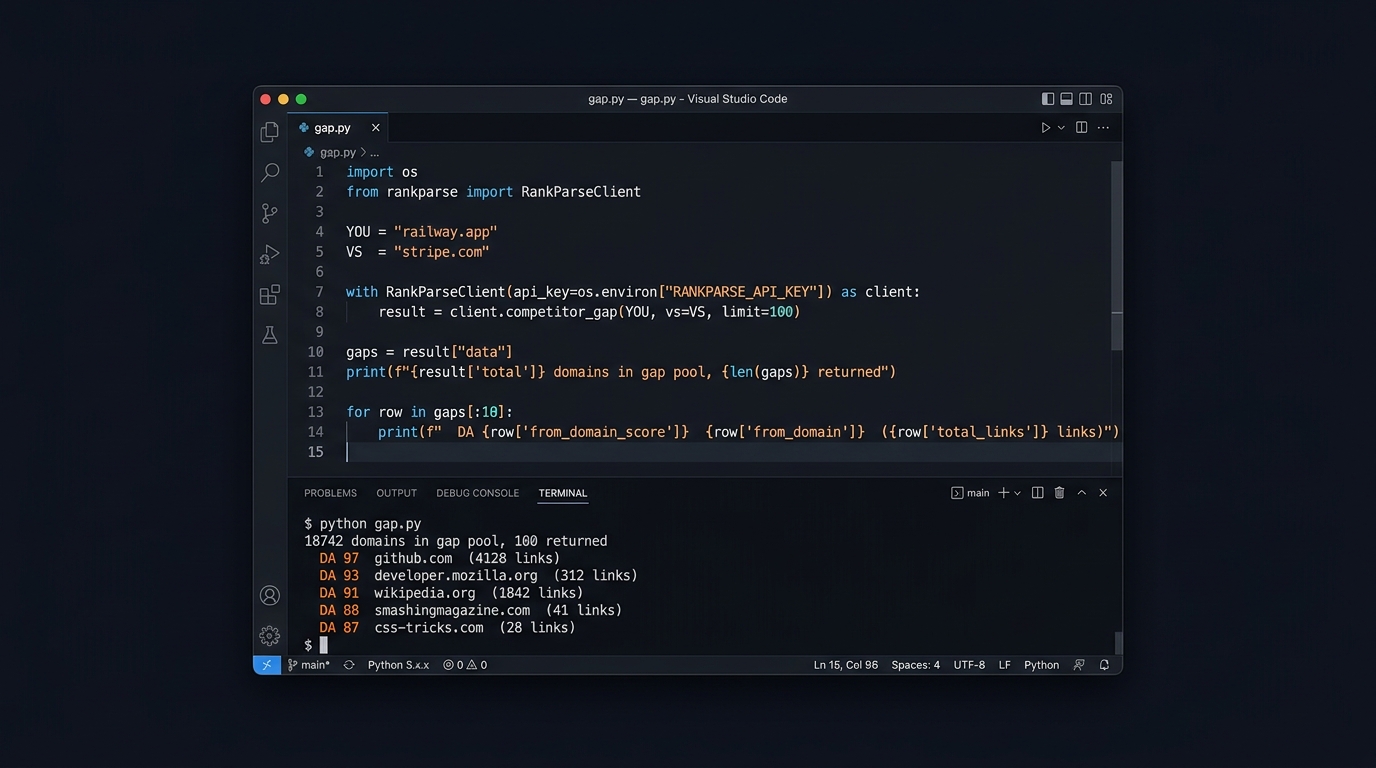Screen dimensions: 1376x768
Task: Run the Python file with play icon
Action: [x=1046, y=128]
